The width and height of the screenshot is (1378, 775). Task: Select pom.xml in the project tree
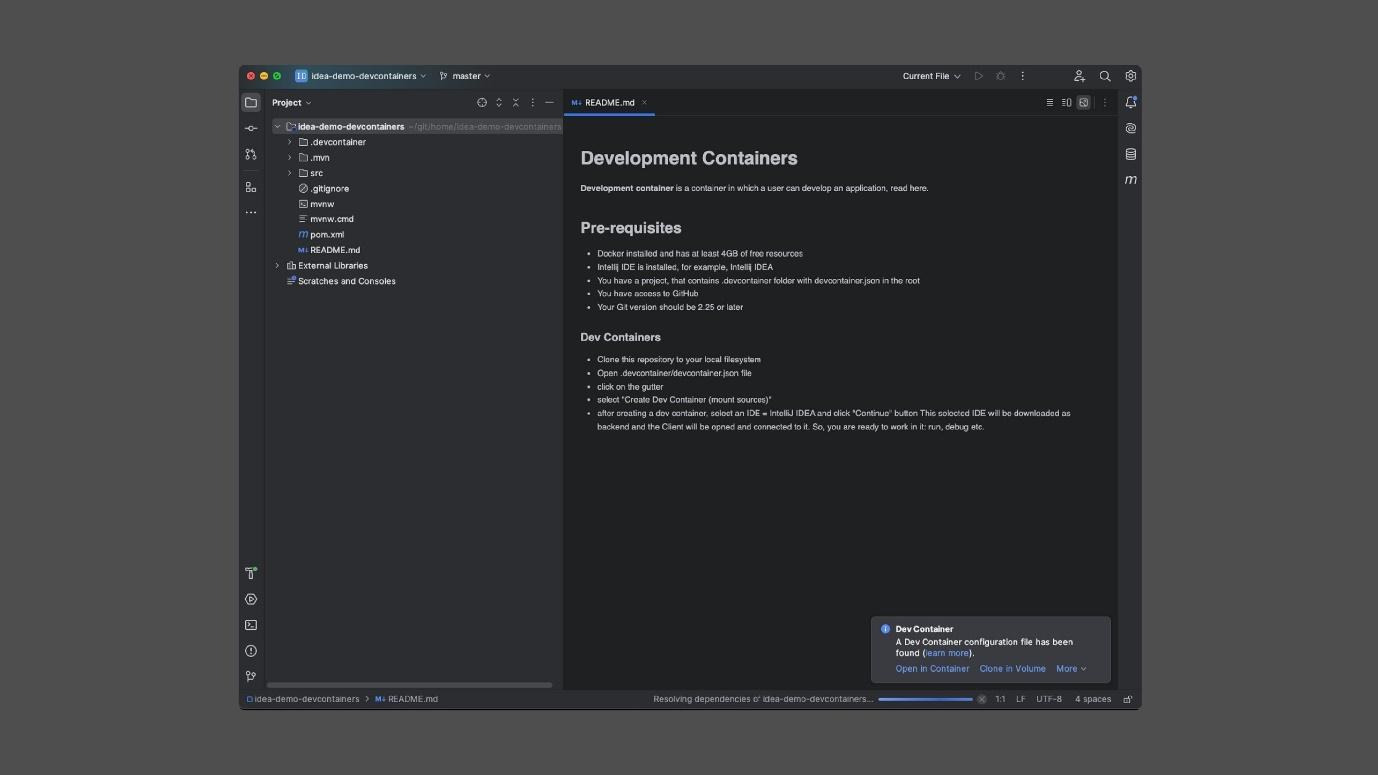(327, 235)
